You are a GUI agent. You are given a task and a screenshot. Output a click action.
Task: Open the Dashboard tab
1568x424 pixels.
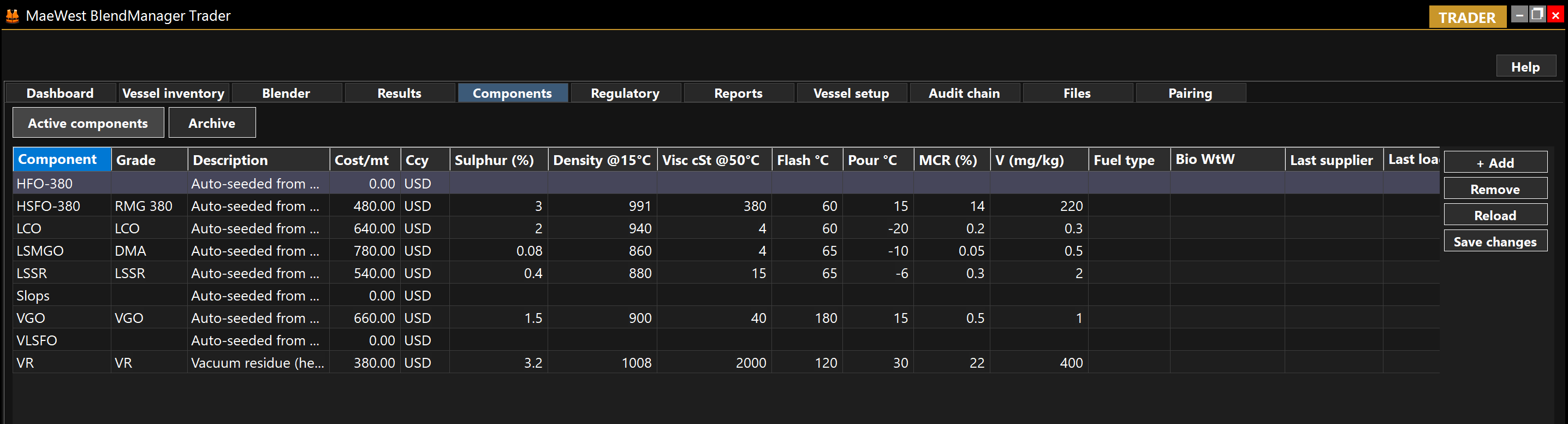coord(60,93)
